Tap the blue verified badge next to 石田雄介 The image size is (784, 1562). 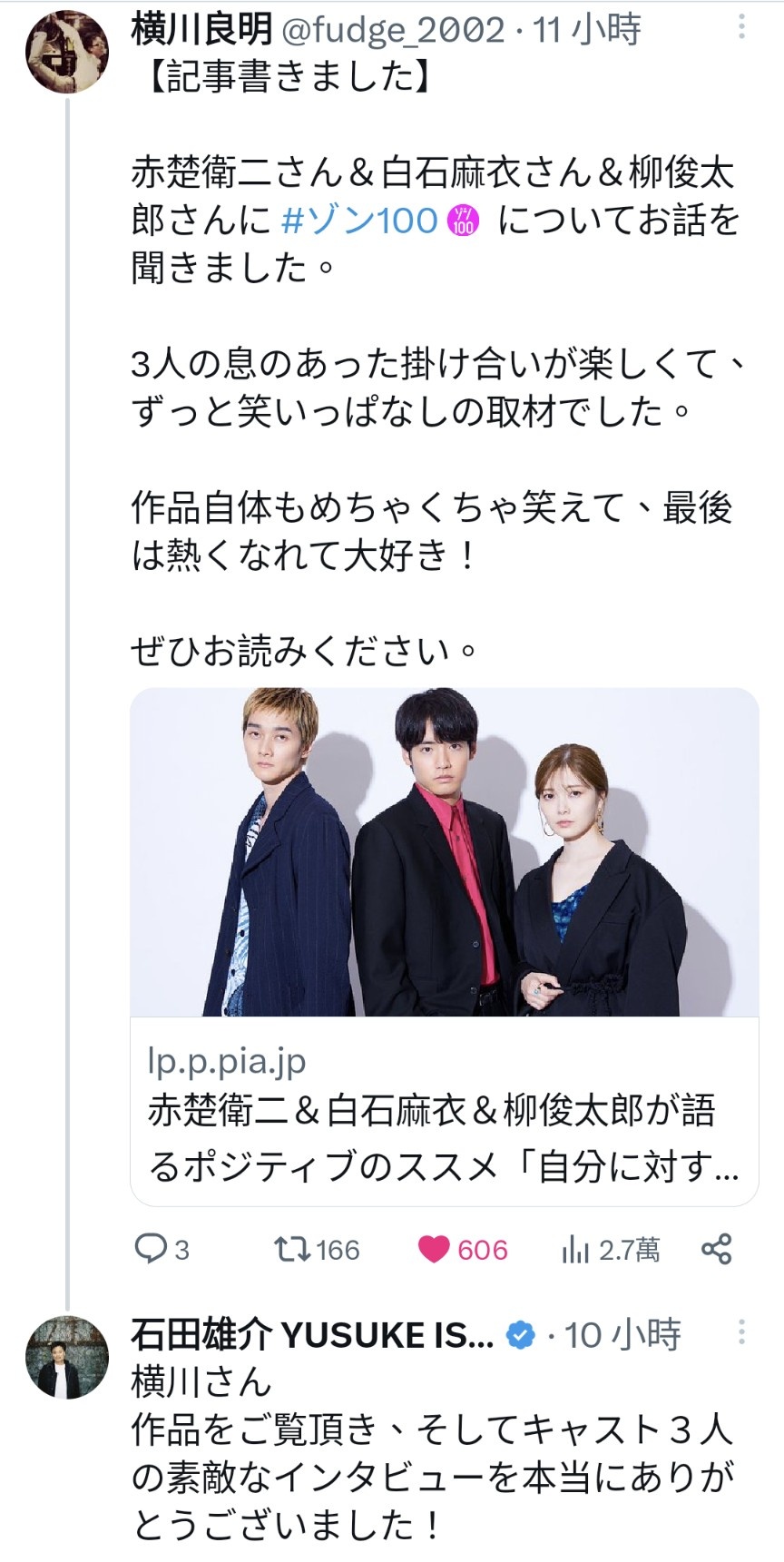tap(520, 1335)
